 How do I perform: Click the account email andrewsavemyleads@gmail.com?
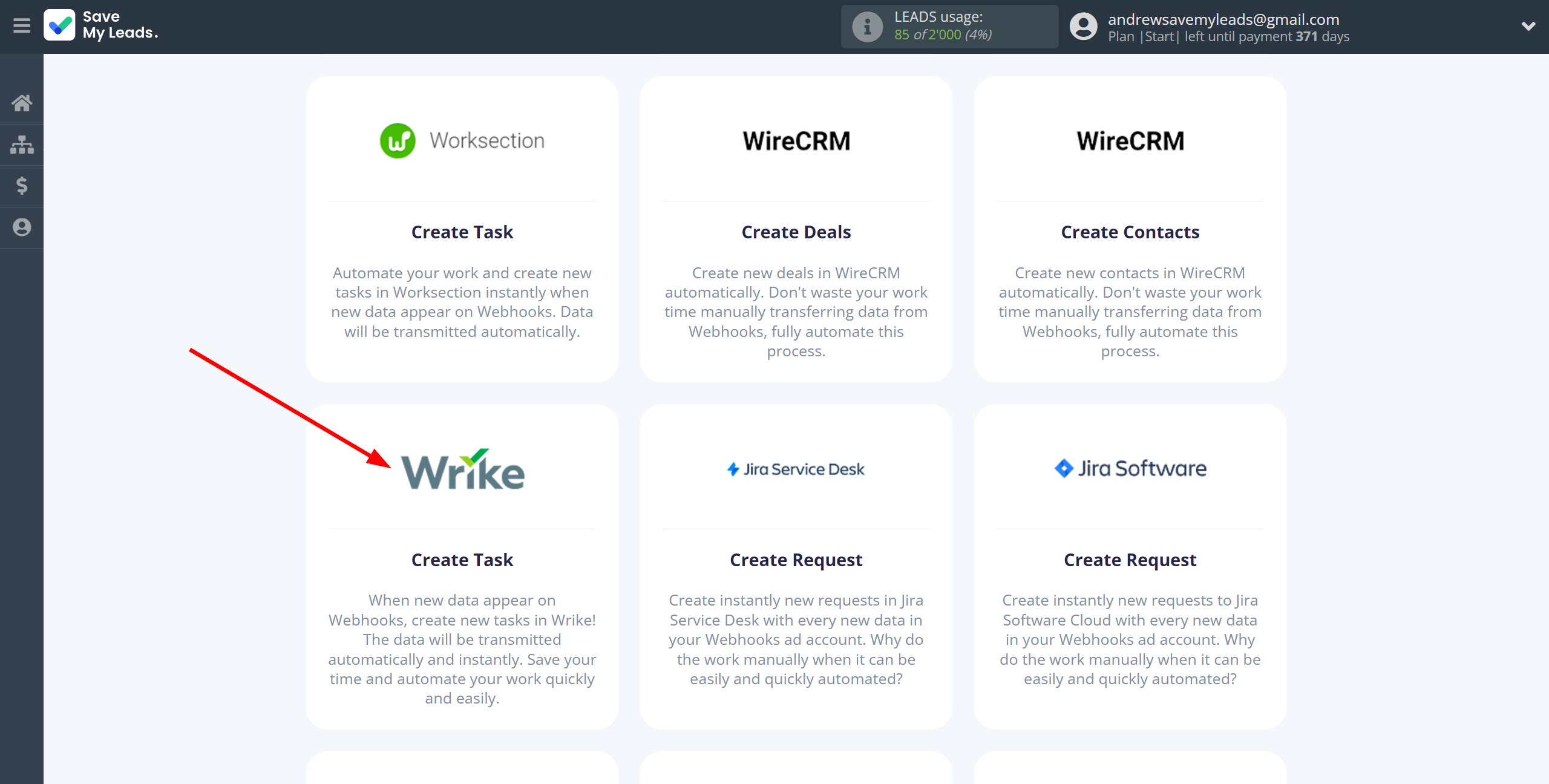coord(1223,19)
